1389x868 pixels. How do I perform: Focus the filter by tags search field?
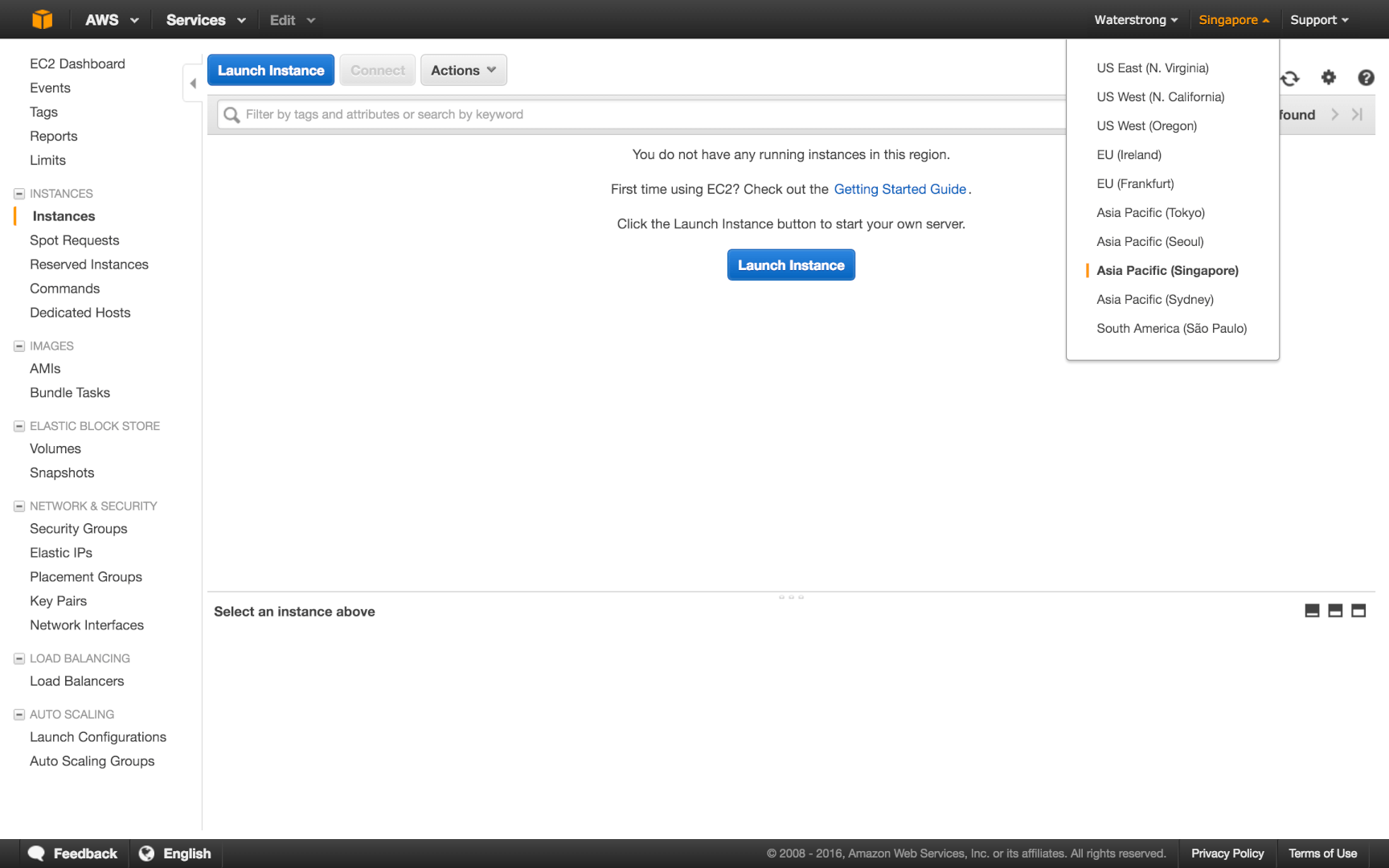643,115
